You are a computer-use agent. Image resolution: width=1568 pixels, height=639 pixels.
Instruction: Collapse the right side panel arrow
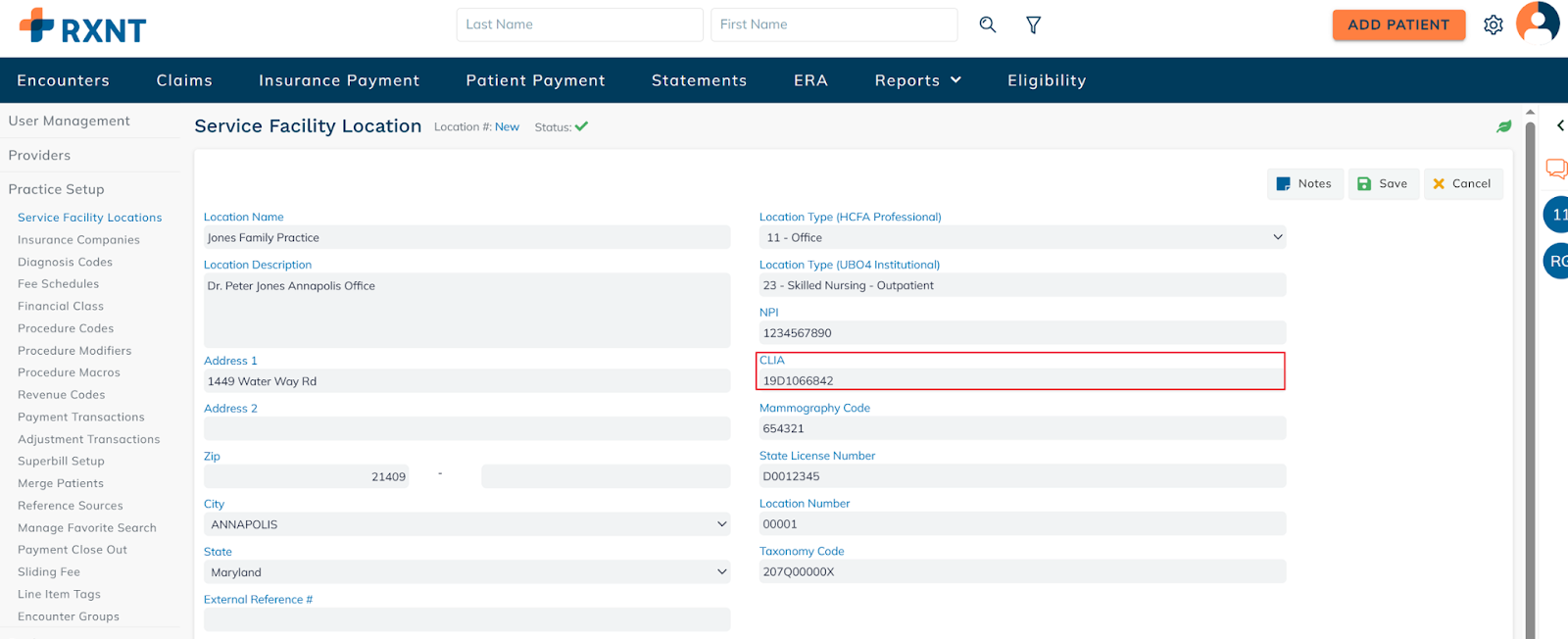pyautogui.click(x=1560, y=125)
